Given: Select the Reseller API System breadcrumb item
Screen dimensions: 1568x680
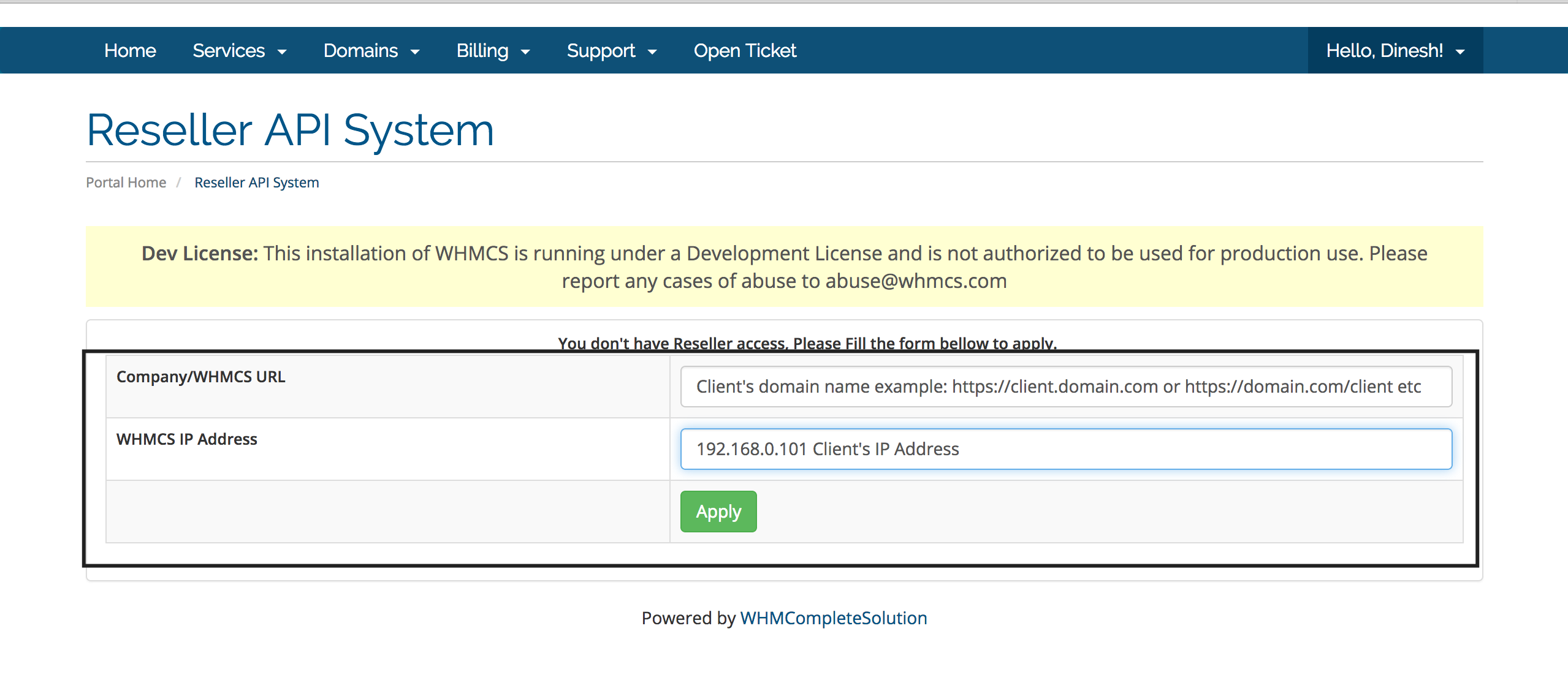Looking at the screenshot, I should [256, 182].
